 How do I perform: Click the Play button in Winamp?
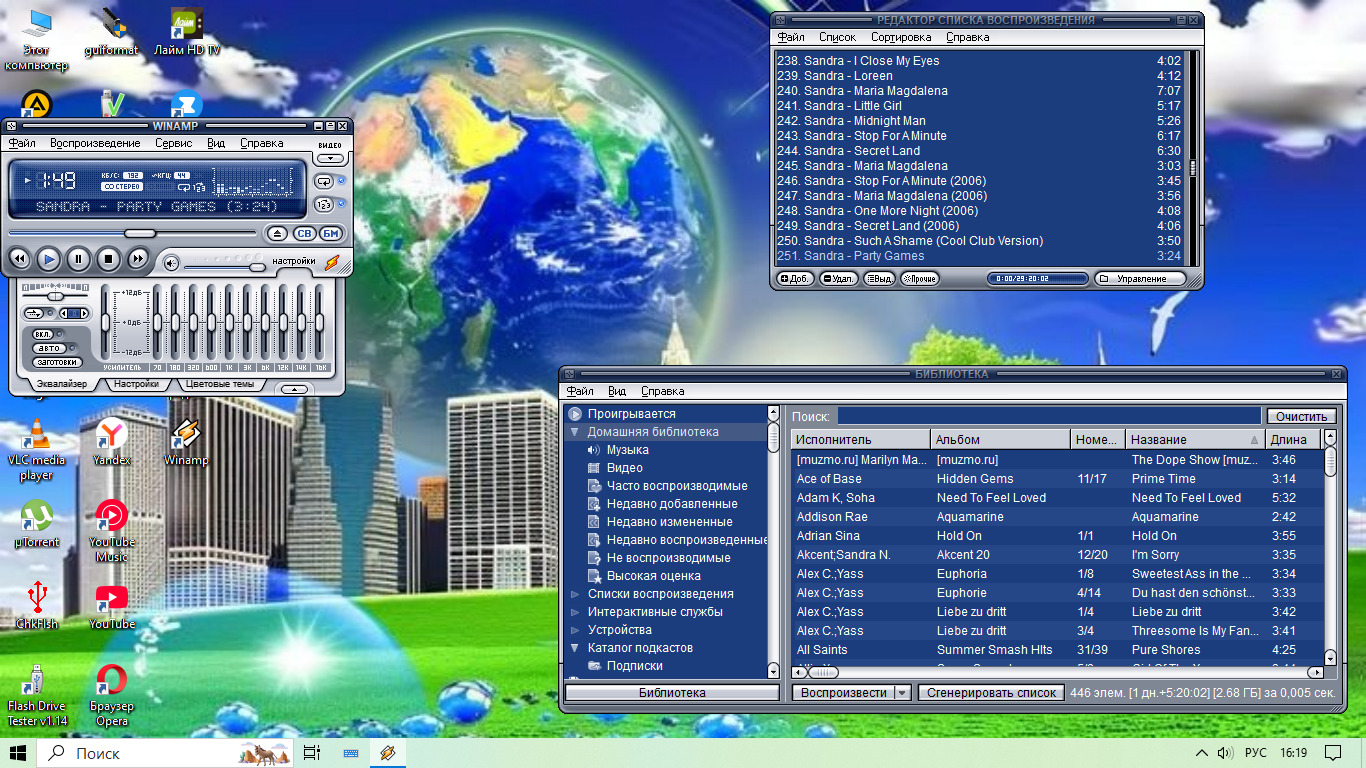48,260
